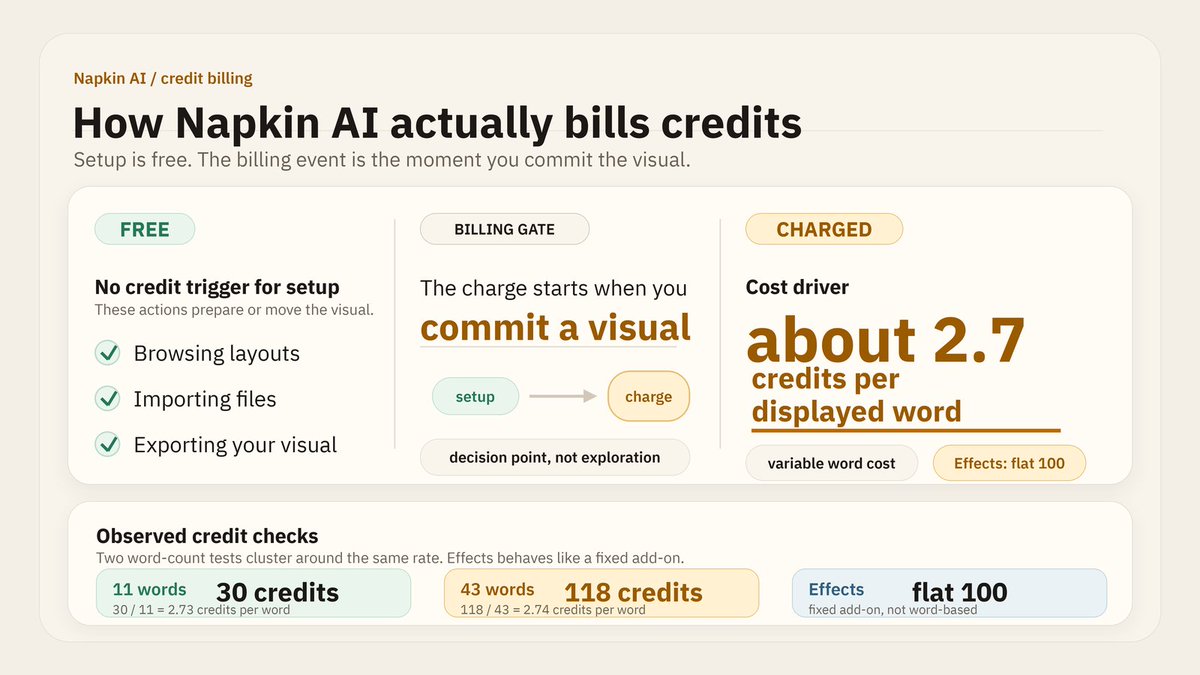Image resolution: width=1200 pixels, height=675 pixels.
Task: Click the Importing files text
Action: click(205, 399)
